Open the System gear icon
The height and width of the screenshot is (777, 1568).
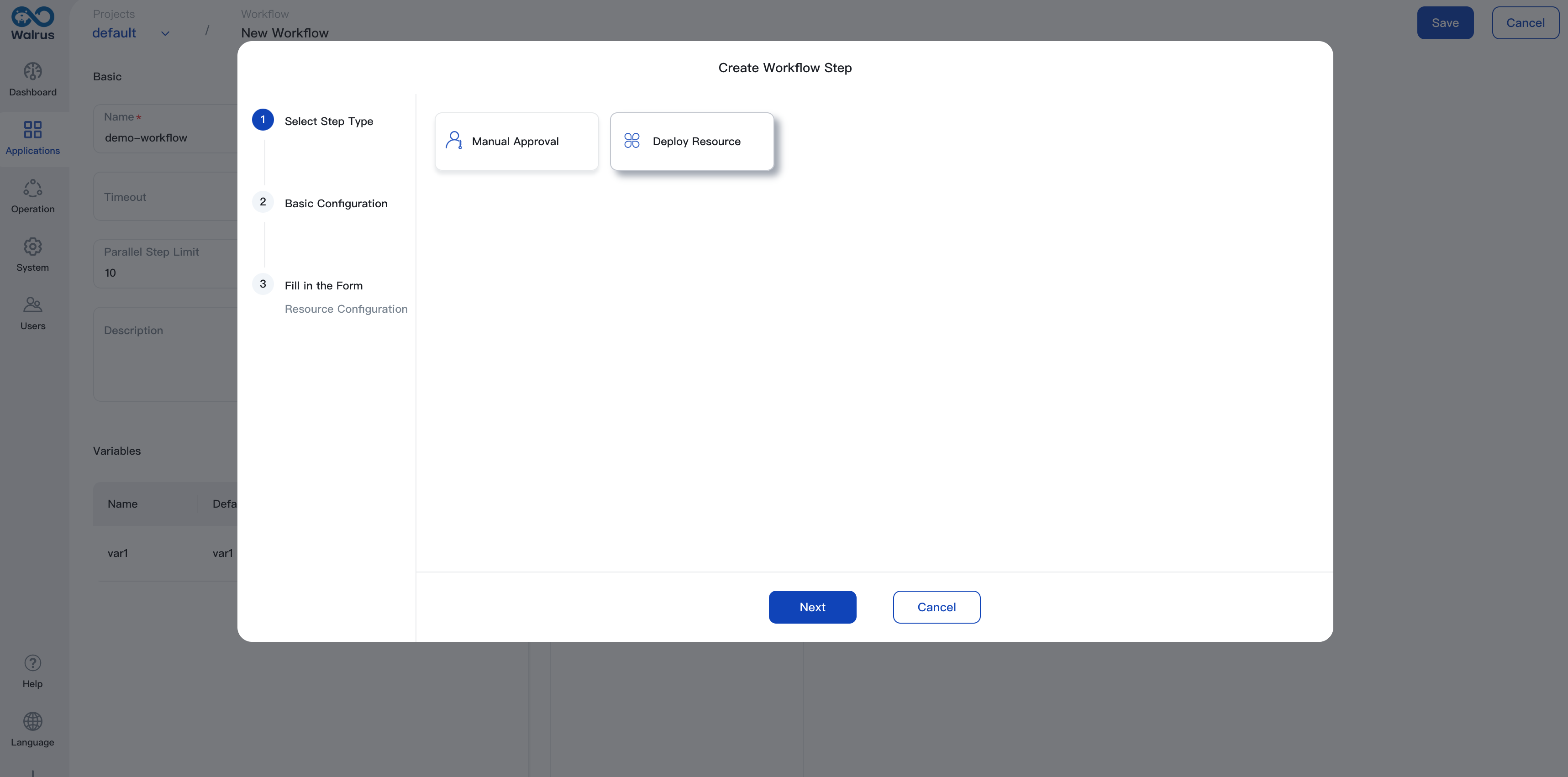point(33,247)
